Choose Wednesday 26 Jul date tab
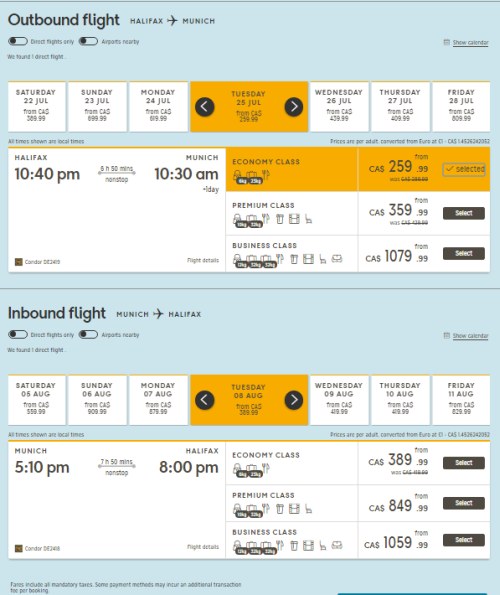 click(x=339, y=106)
